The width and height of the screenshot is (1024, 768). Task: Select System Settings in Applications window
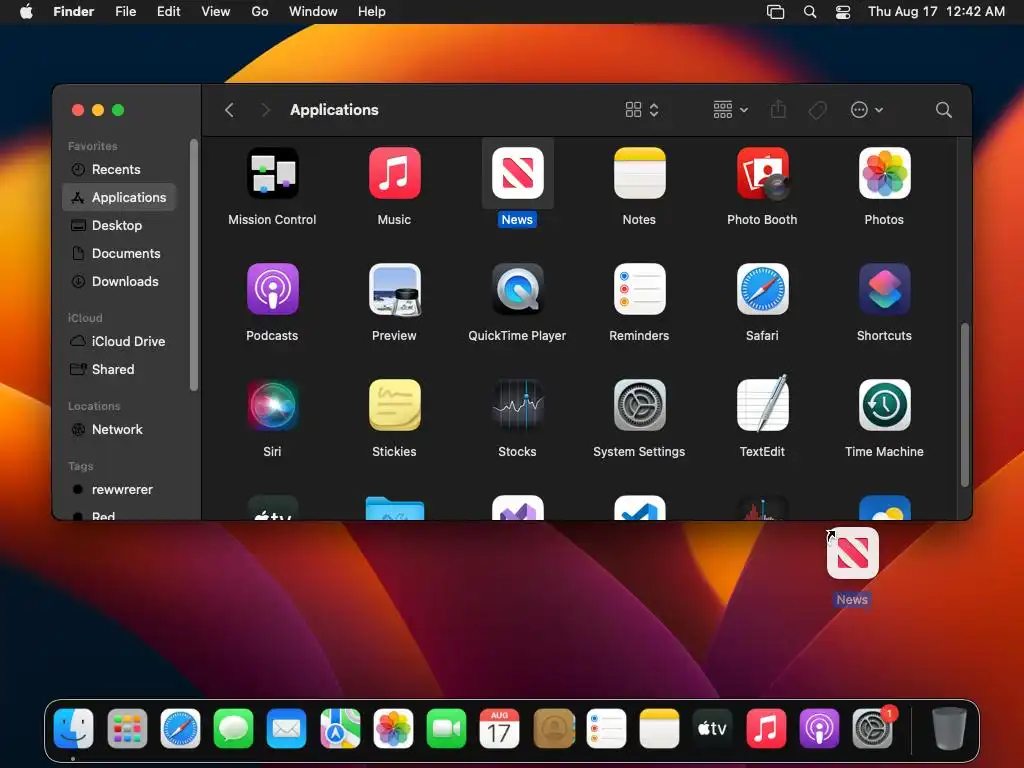click(x=639, y=405)
